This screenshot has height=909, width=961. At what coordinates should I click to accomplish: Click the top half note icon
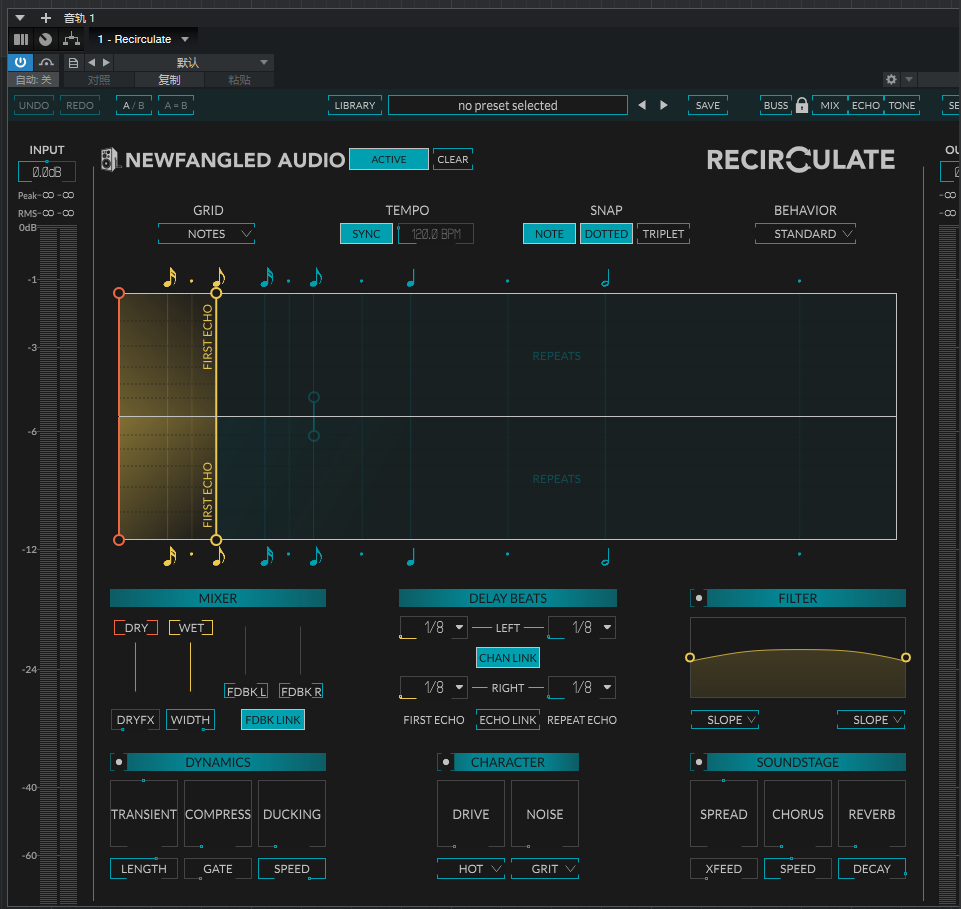point(606,278)
